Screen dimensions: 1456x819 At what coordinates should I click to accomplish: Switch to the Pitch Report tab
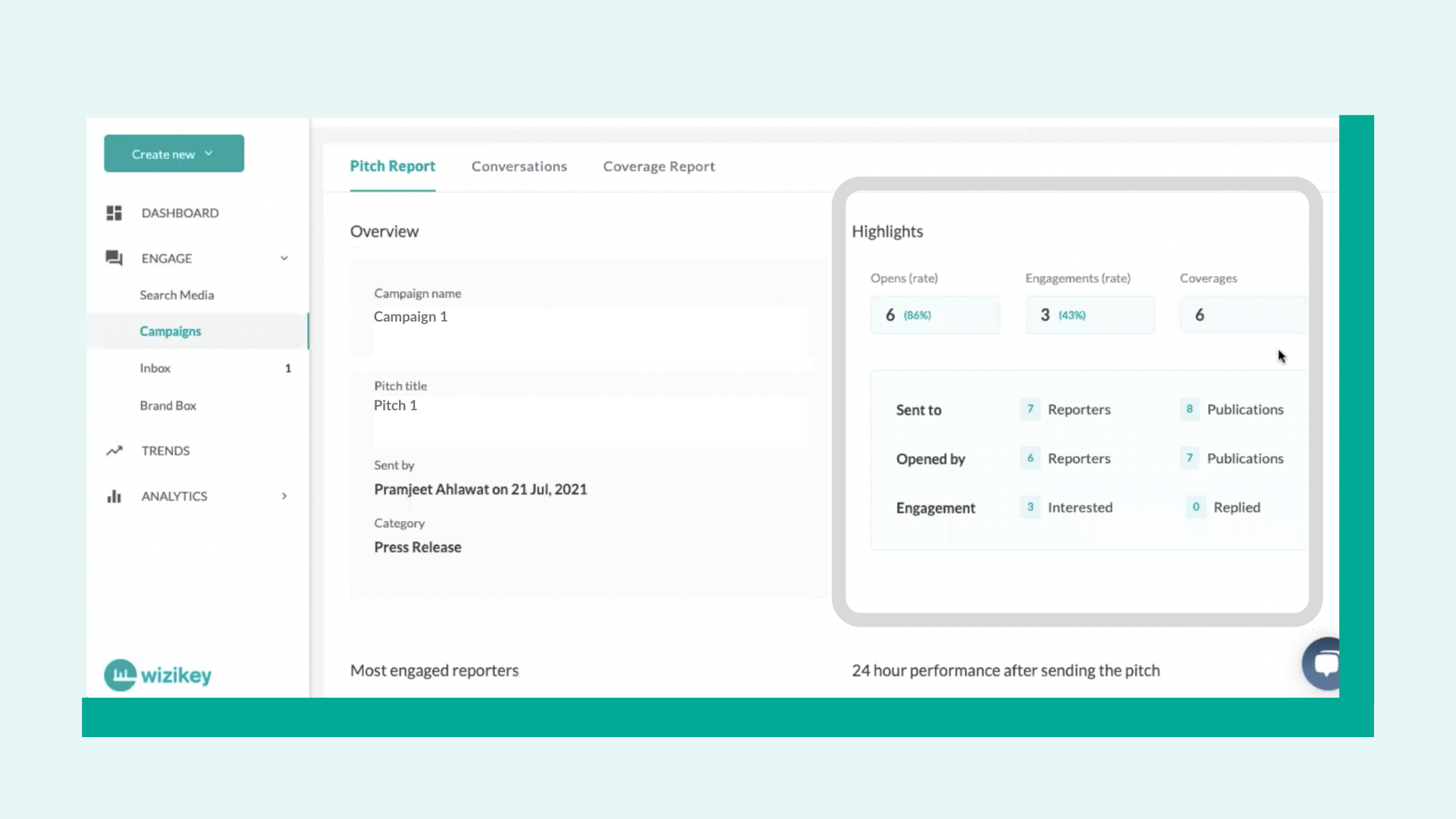point(392,166)
